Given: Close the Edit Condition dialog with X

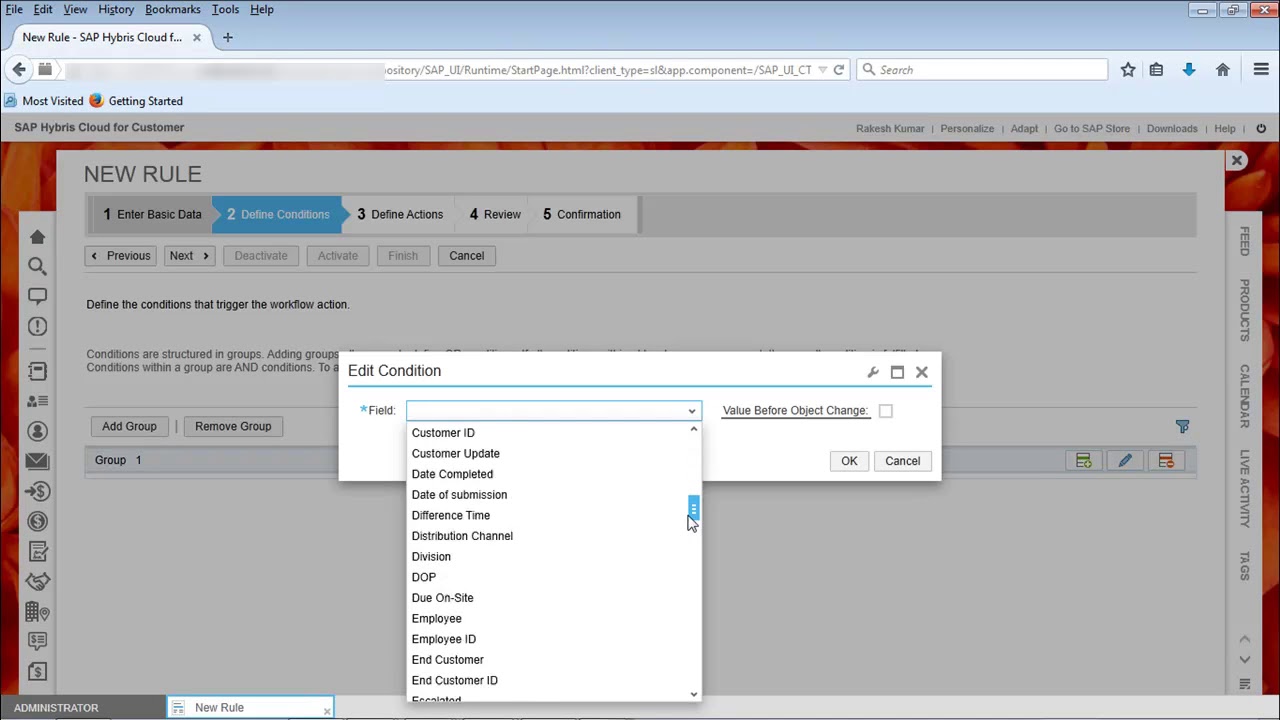Looking at the screenshot, I should pyautogui.click(x=922, y=372).
